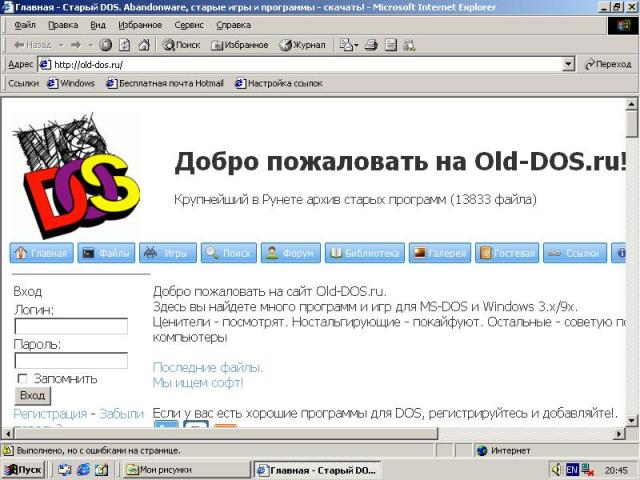
Task: Click the MS-DOS logo image
Action: click(x=76, y=176)
